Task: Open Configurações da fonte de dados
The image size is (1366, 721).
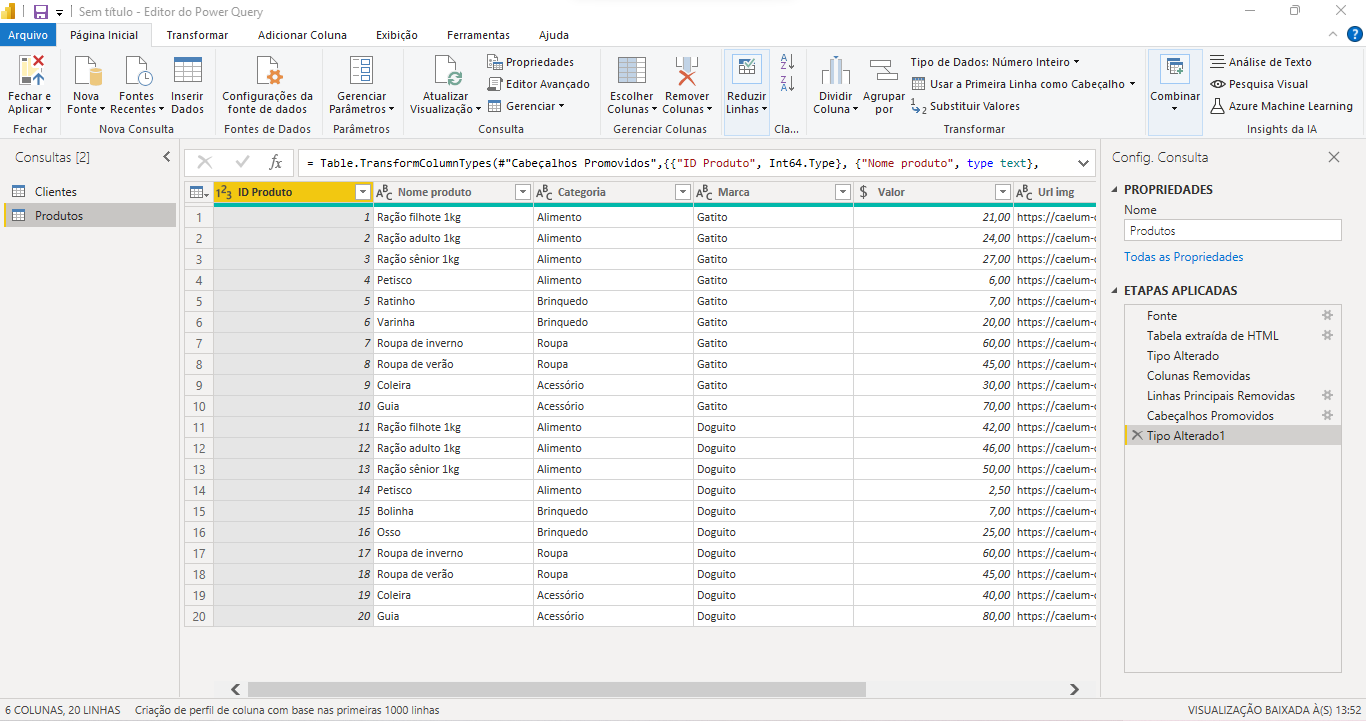Action: click(267, 72)
